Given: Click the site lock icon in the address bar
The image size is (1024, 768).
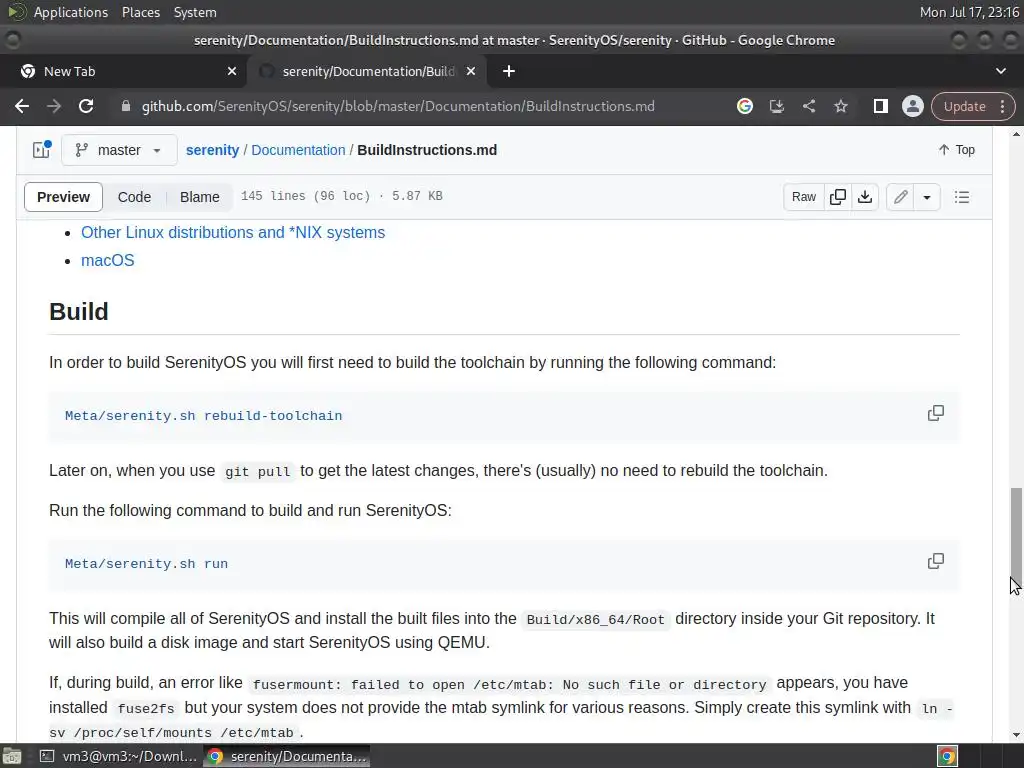Looking at the screenshot, I should coord(126,106).
